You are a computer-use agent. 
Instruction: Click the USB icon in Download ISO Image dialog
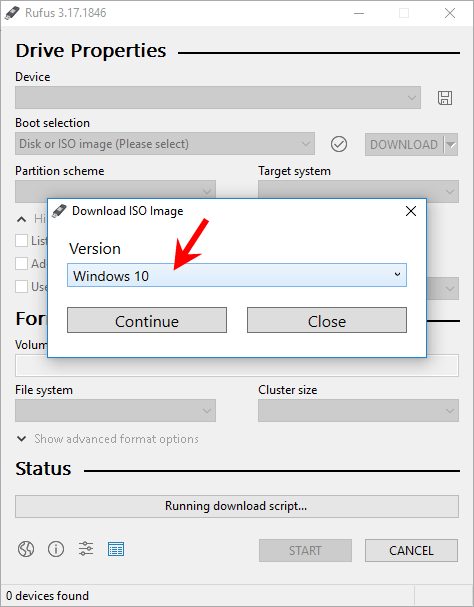(x=59, y=211)
